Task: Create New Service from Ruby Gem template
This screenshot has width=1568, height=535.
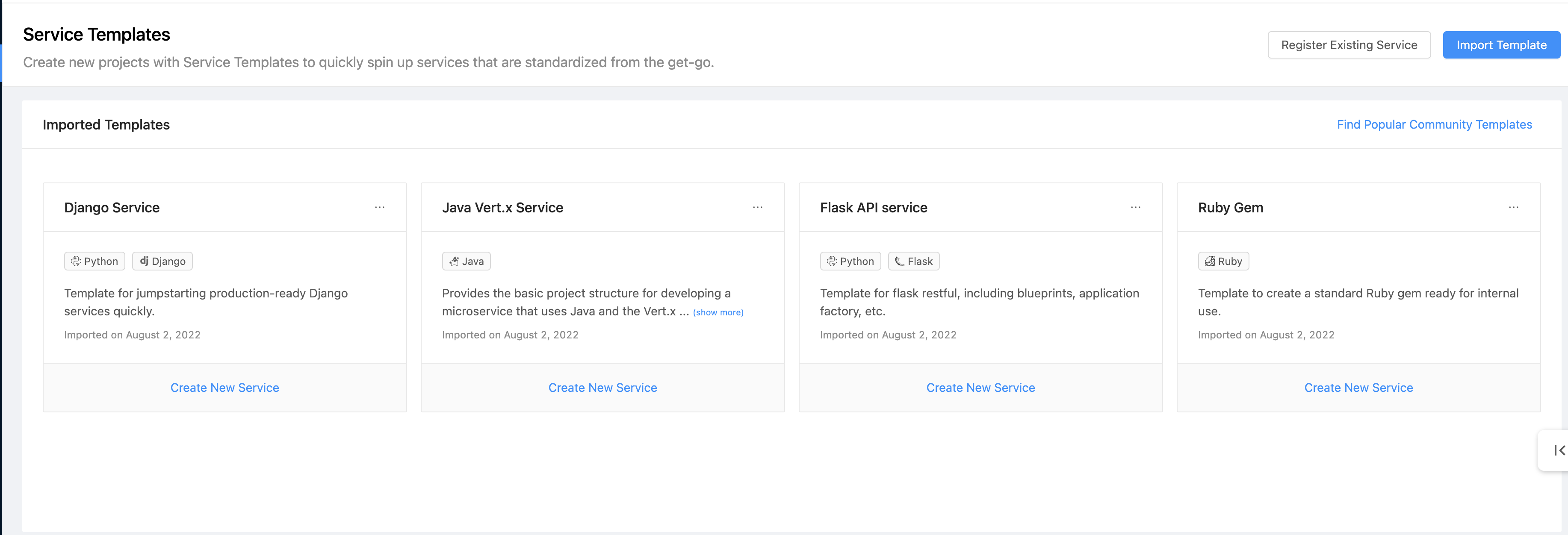Action: pyautogui.click(x=1358, y=387)
